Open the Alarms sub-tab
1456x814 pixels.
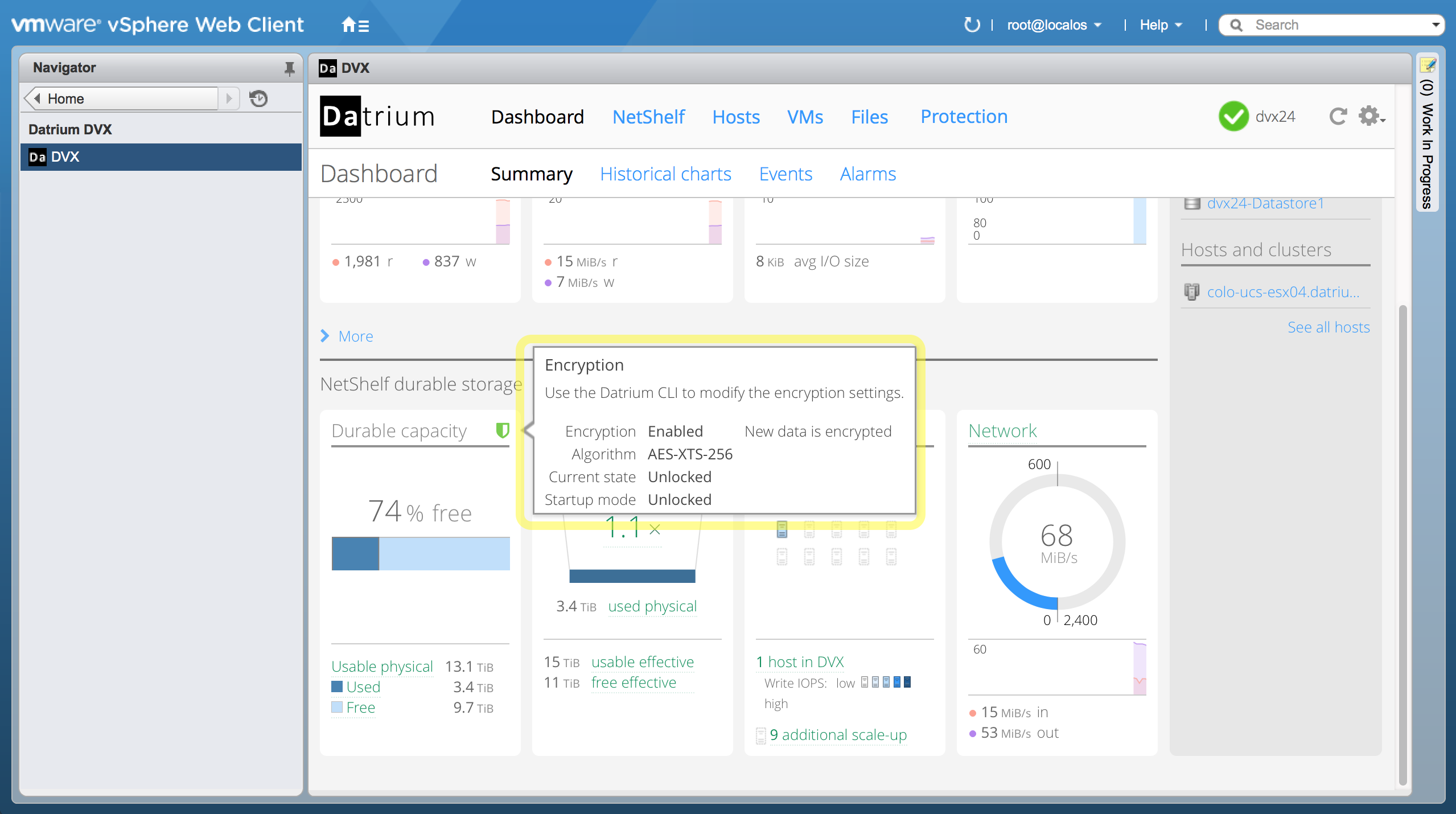868,174
